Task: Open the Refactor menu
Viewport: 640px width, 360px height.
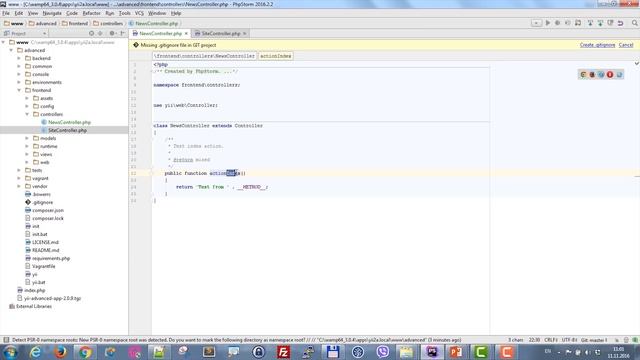Action: click(x=91, y=13)
